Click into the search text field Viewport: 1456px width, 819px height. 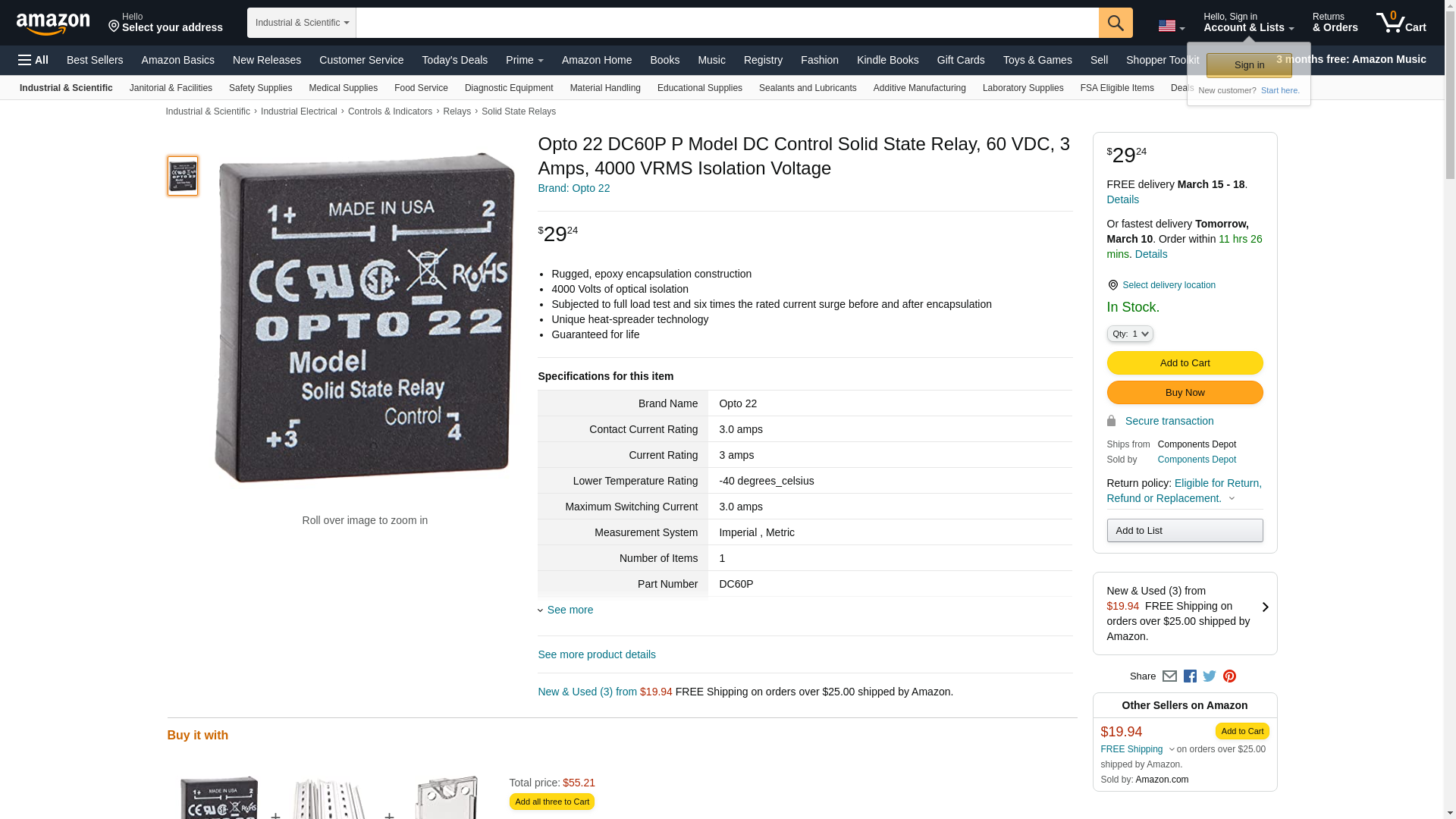click(727, 23)
